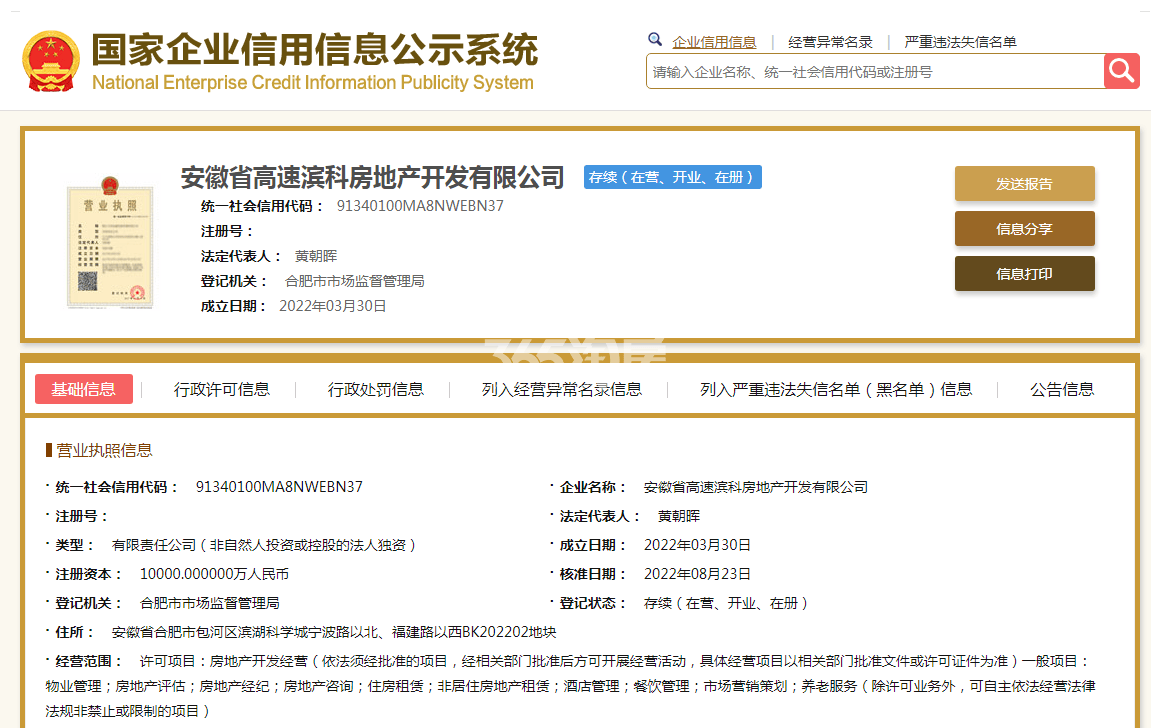Select the 企业信用信息 search category
Viewport: 1151px width, 728px height.
[x=714, y=42]
